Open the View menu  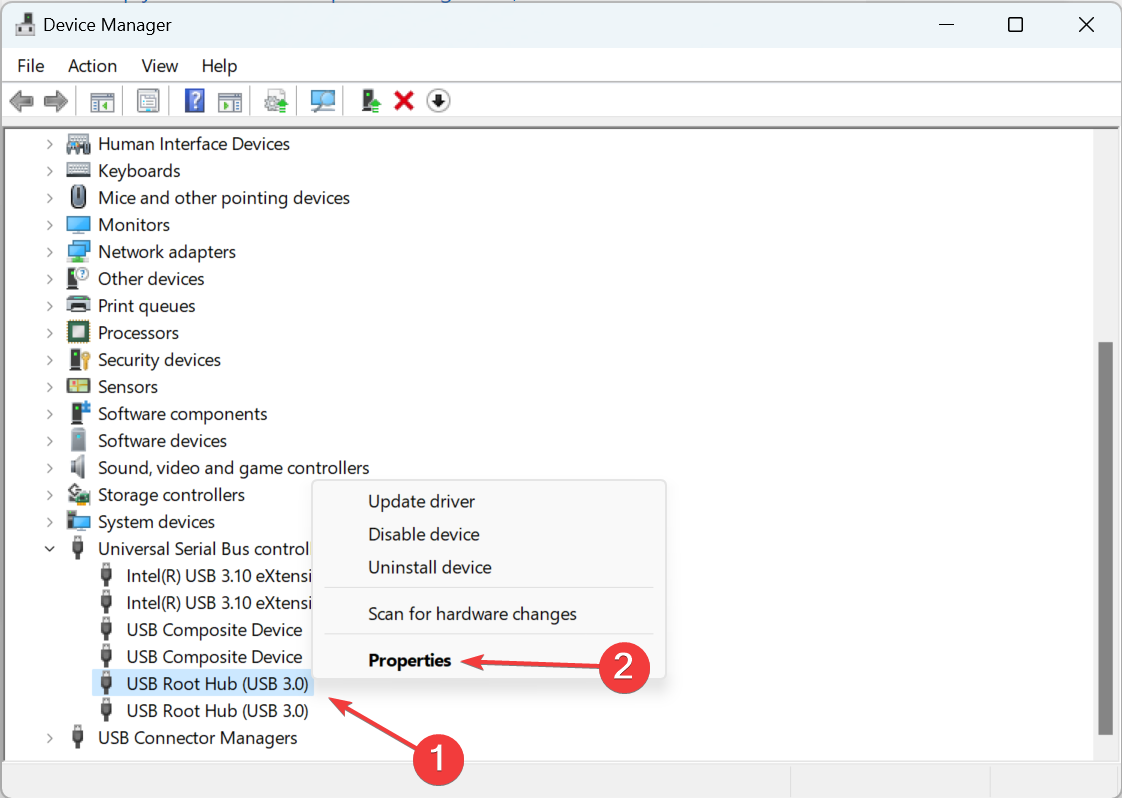click(x=159, y=66)
